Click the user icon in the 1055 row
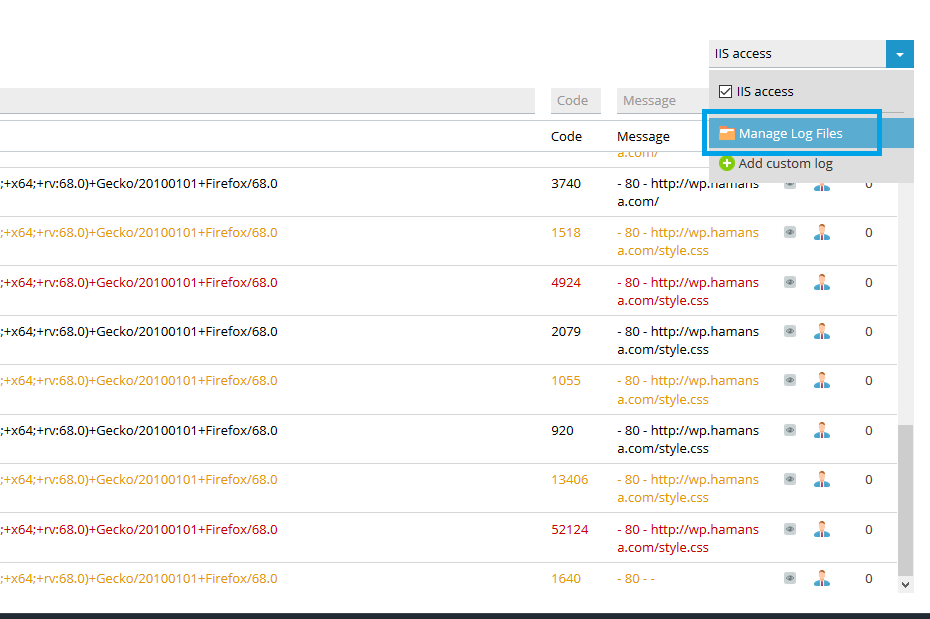 pyautogui.click(x=822, y=381)
